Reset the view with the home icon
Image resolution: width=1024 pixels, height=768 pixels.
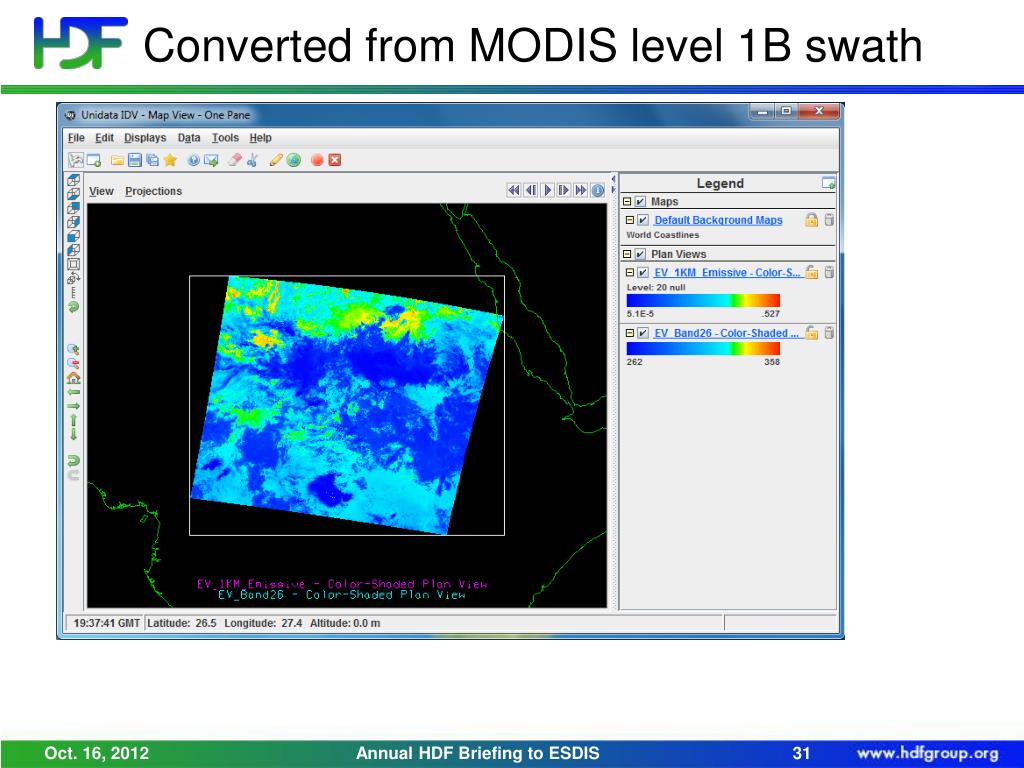coord(73,378)
